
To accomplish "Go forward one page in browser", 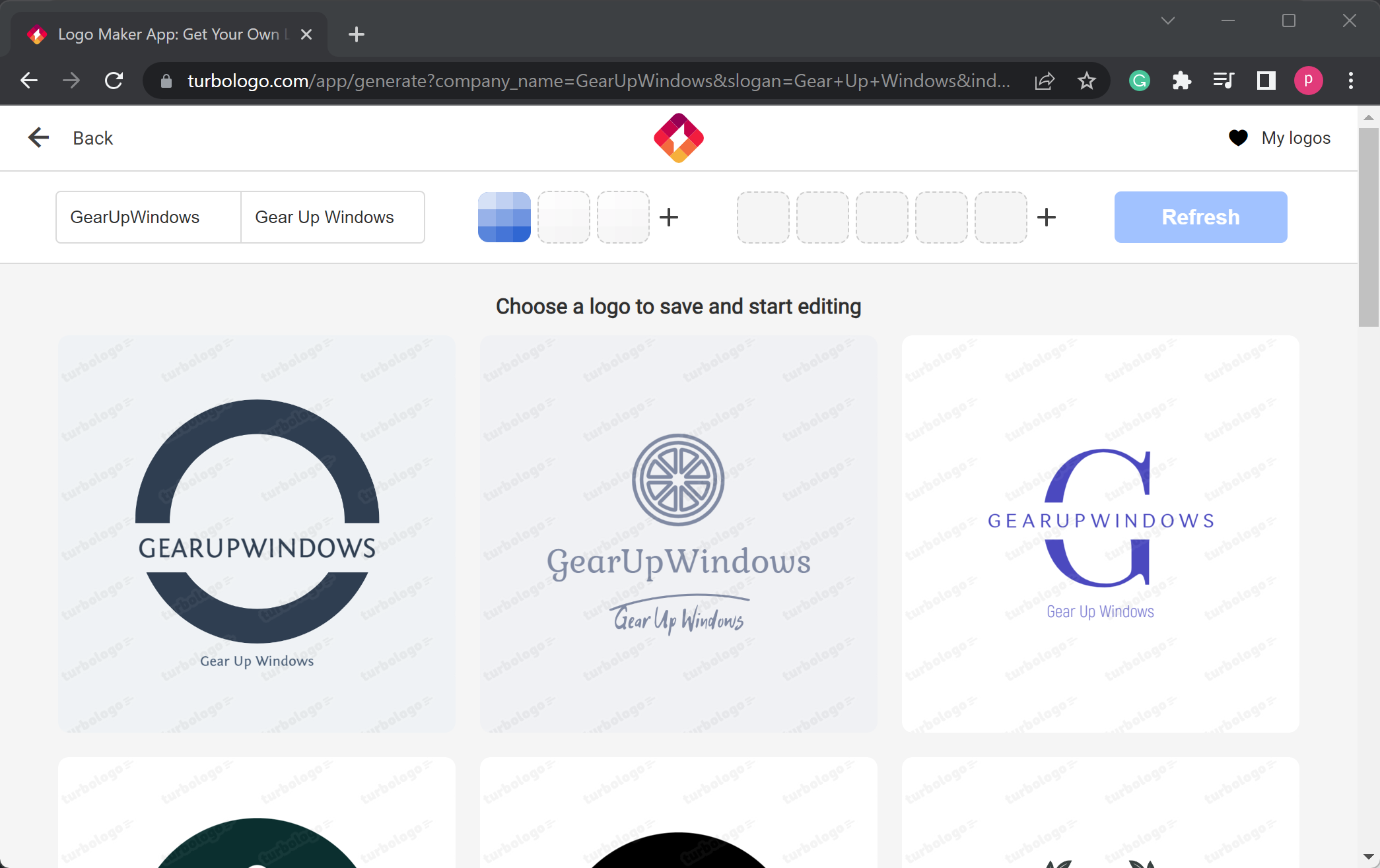I will pyautogui.click(x=71, y=81).
